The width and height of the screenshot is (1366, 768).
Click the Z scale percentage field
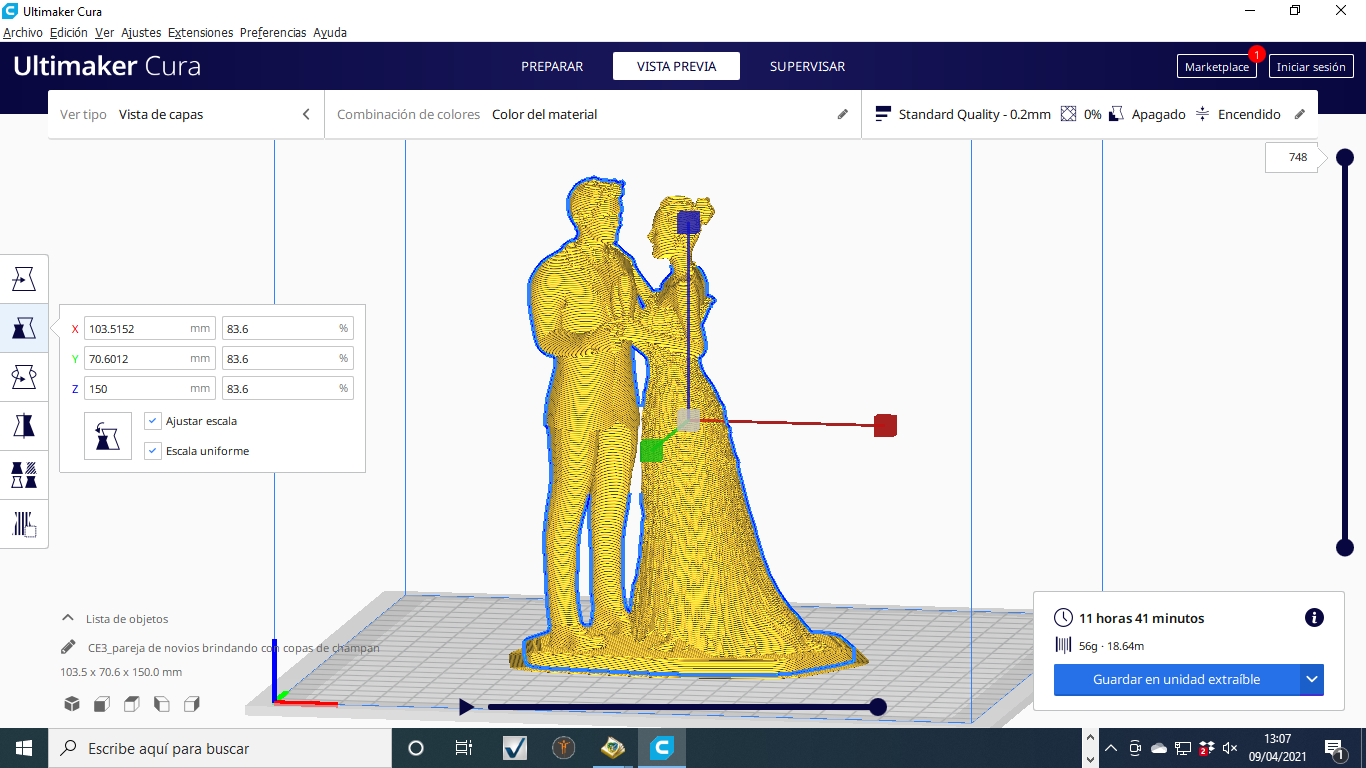click(288, 388)
